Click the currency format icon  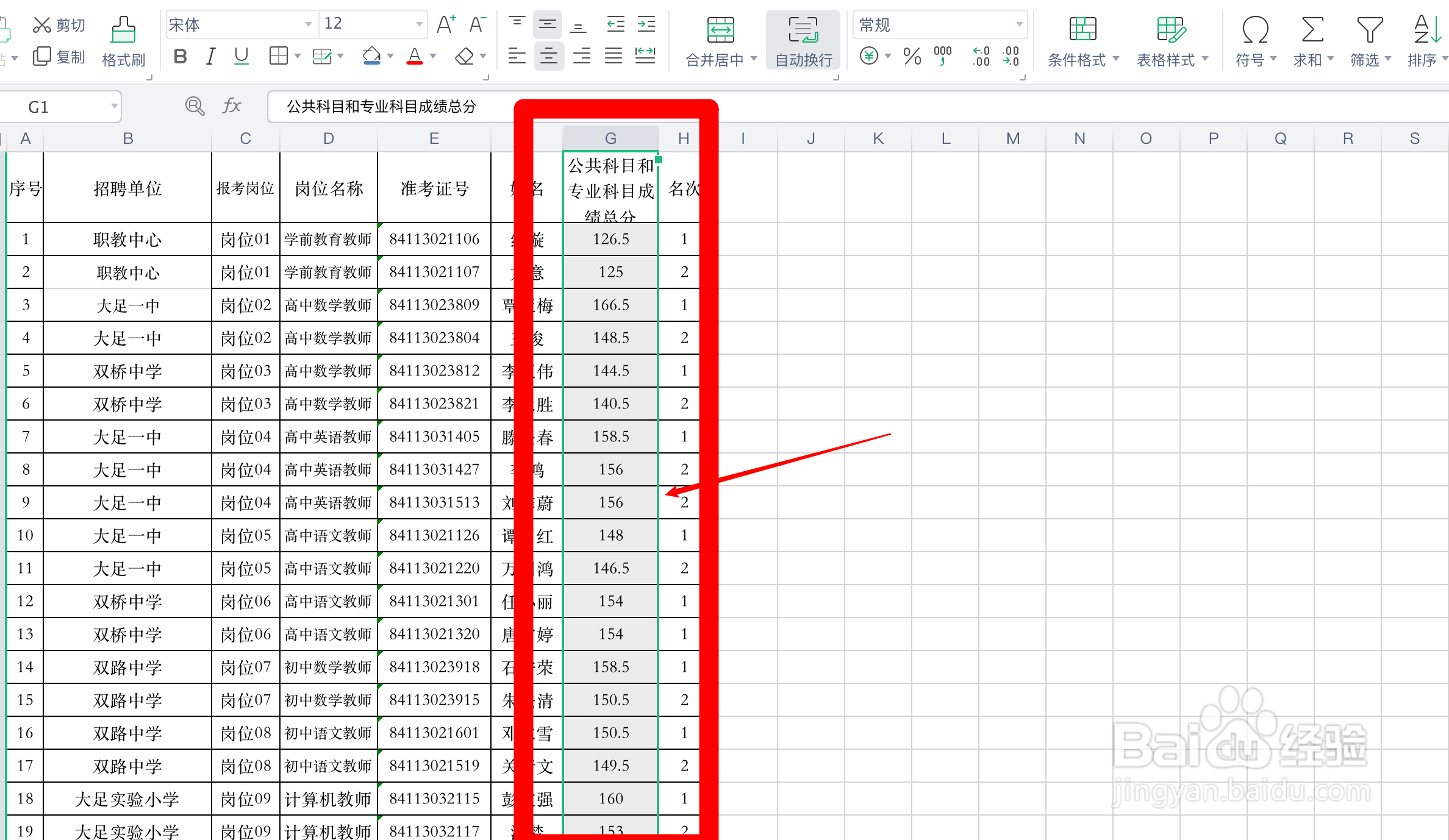point(869,57)
